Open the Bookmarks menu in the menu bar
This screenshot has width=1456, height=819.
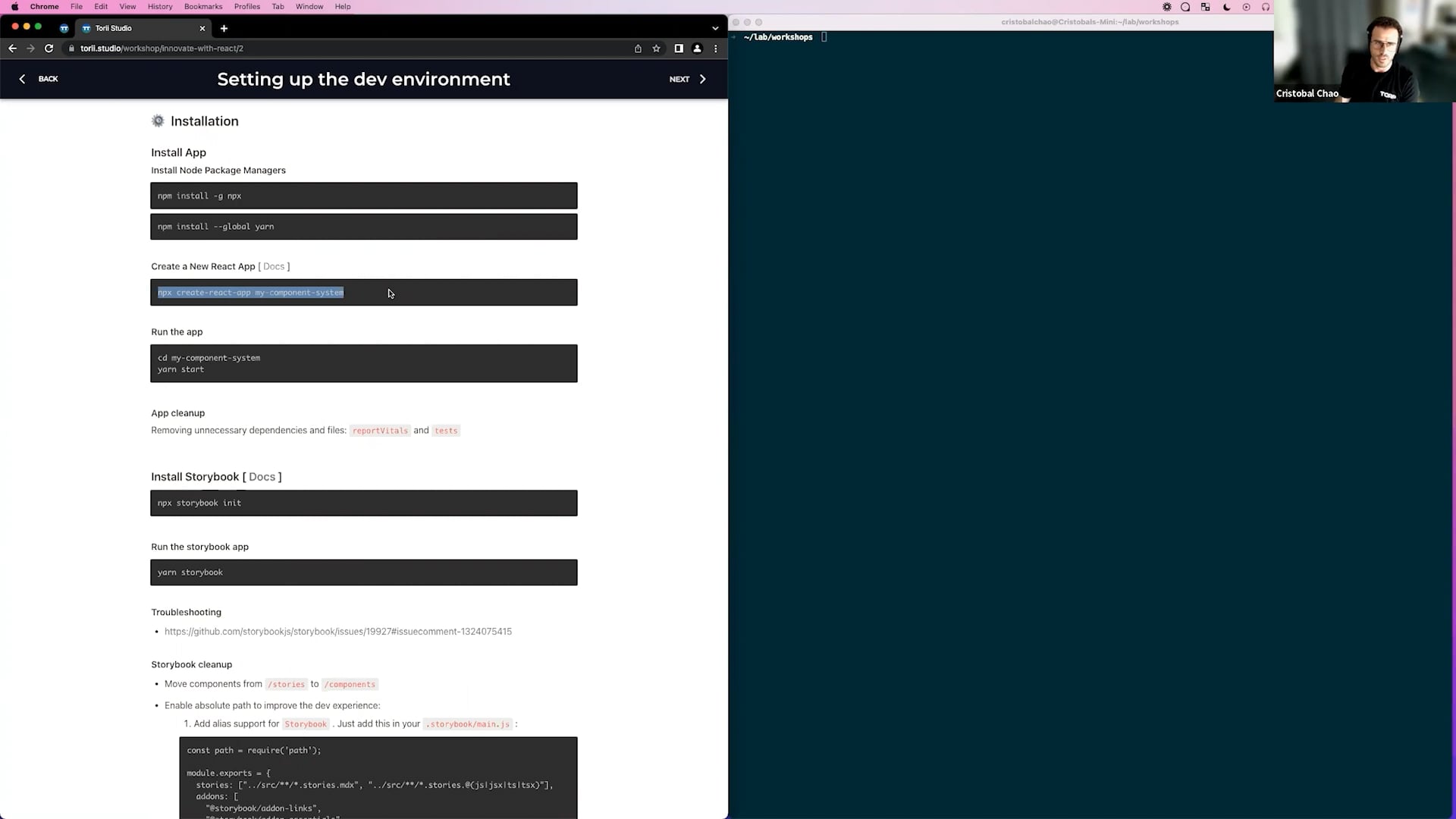(x=203, y=7)
